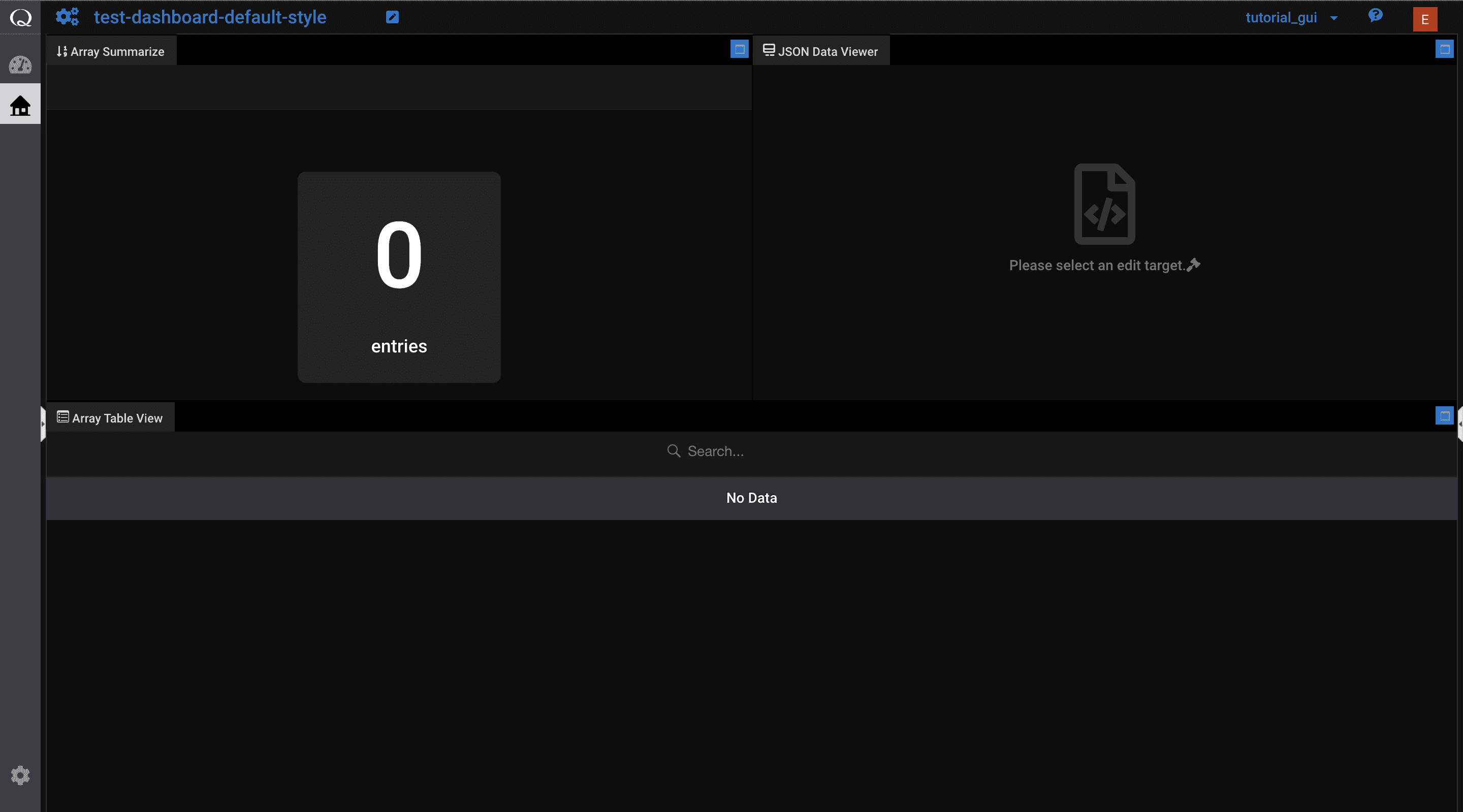
Task: Open the gauge dashboard sidebar icon
Action: coord(20,64)
